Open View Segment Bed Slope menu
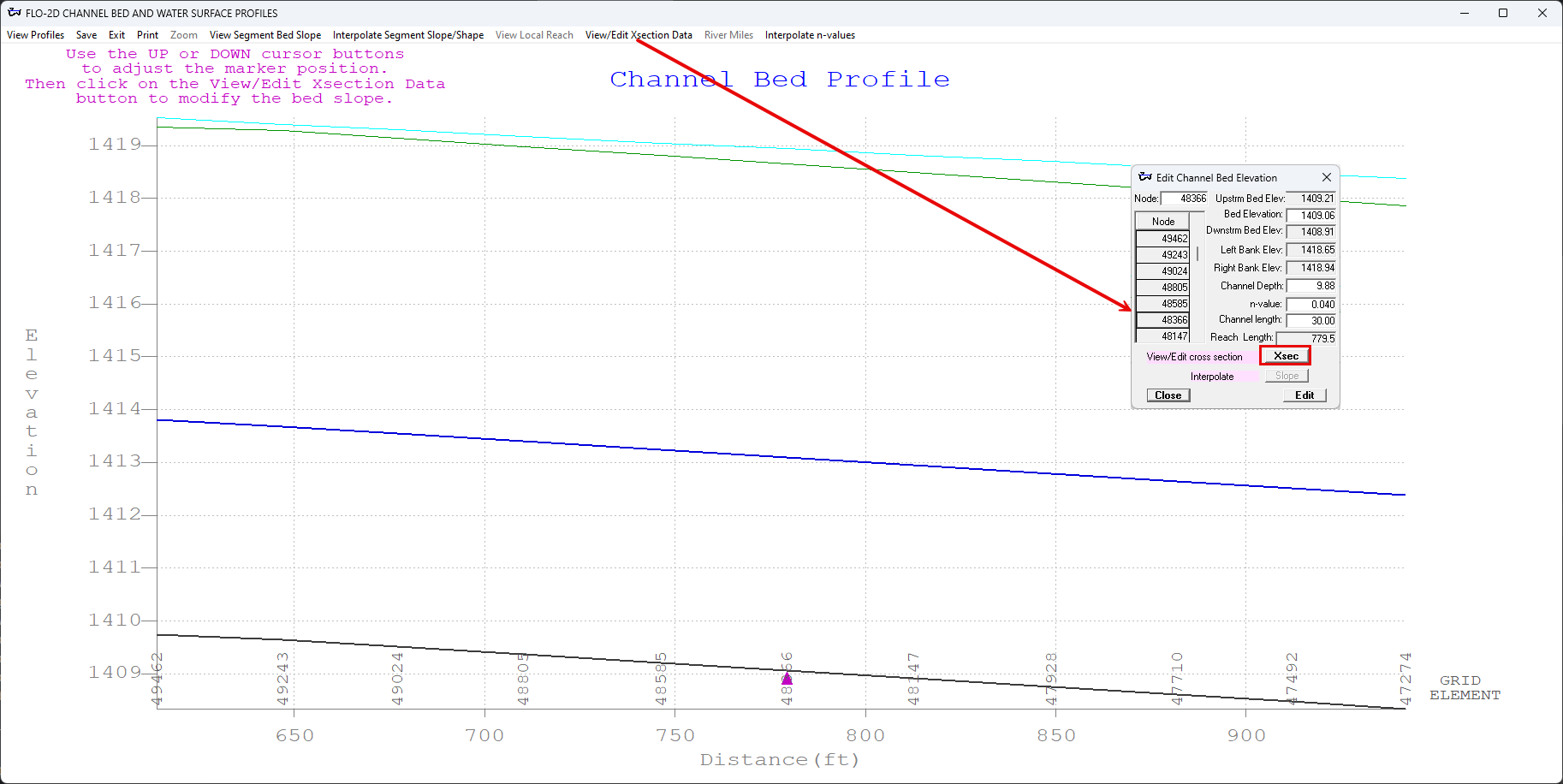This screenshot has height=784, width=1563. click(x=265, y=35)
